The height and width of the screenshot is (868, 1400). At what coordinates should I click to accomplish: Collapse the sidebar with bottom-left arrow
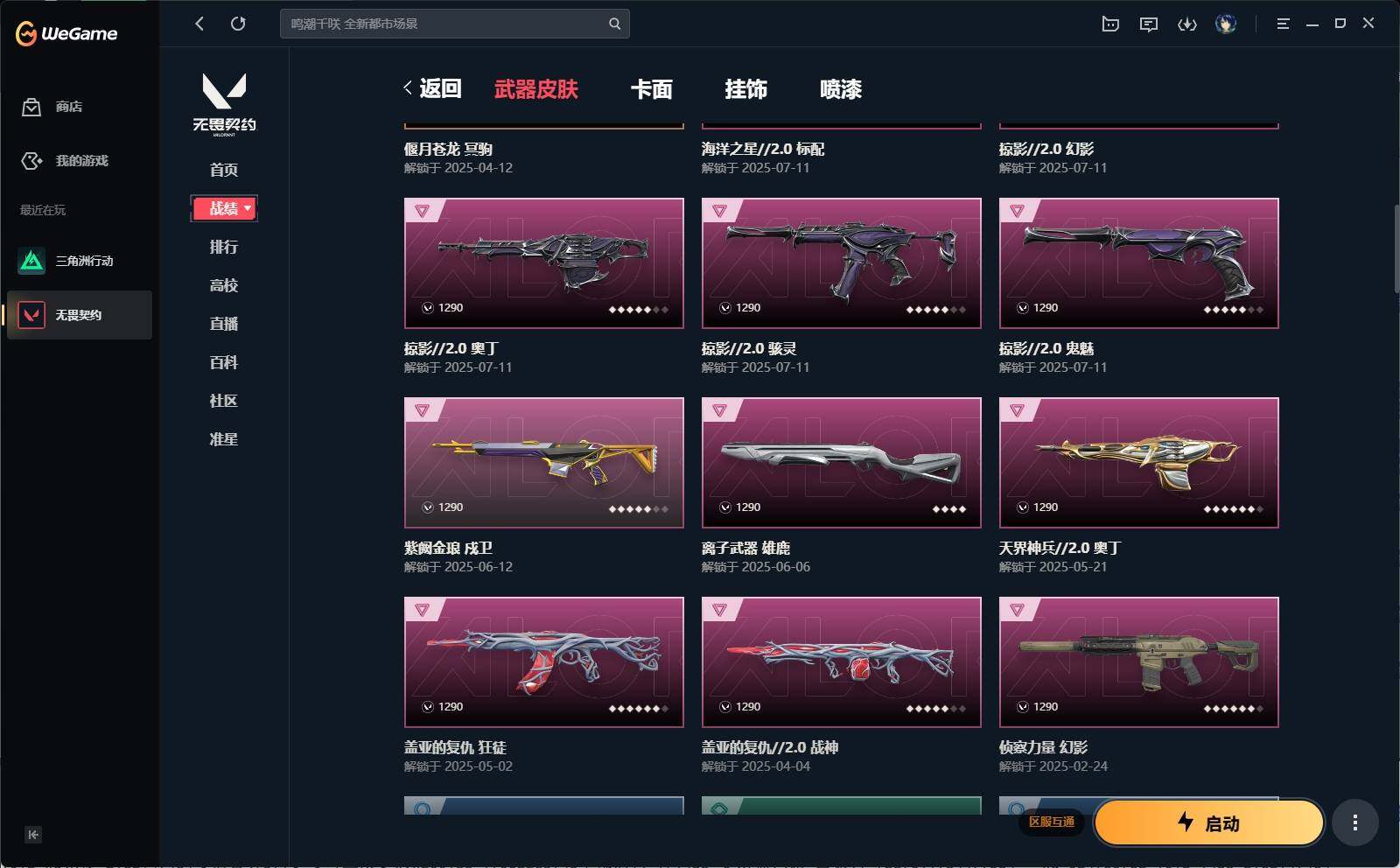pos(33,835)
